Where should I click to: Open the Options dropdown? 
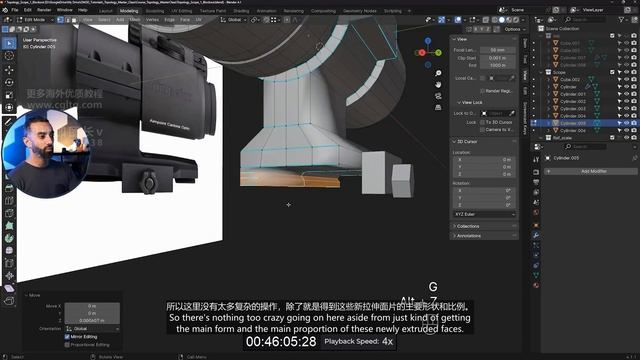pos(514,29)
